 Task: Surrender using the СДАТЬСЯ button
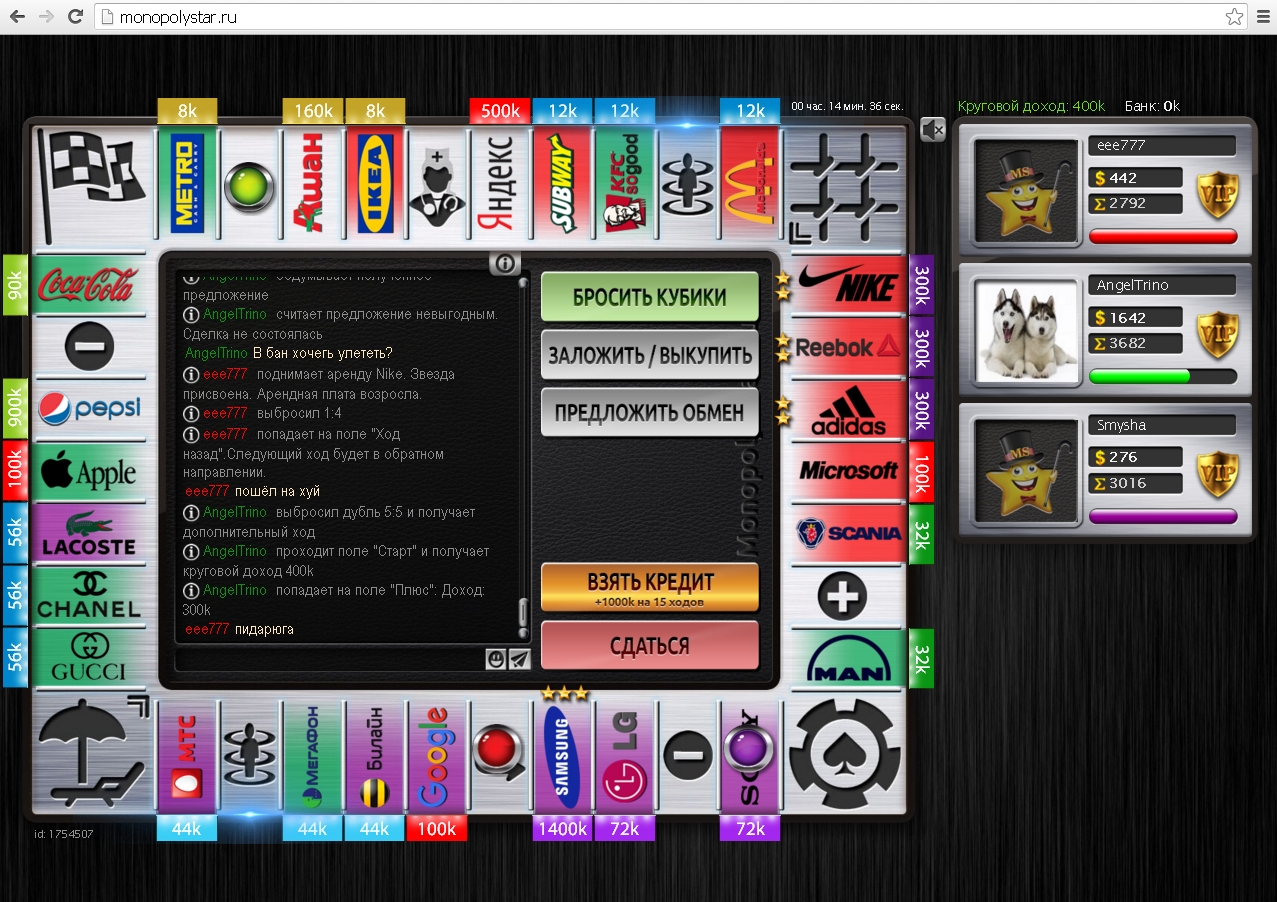[650, 646]
